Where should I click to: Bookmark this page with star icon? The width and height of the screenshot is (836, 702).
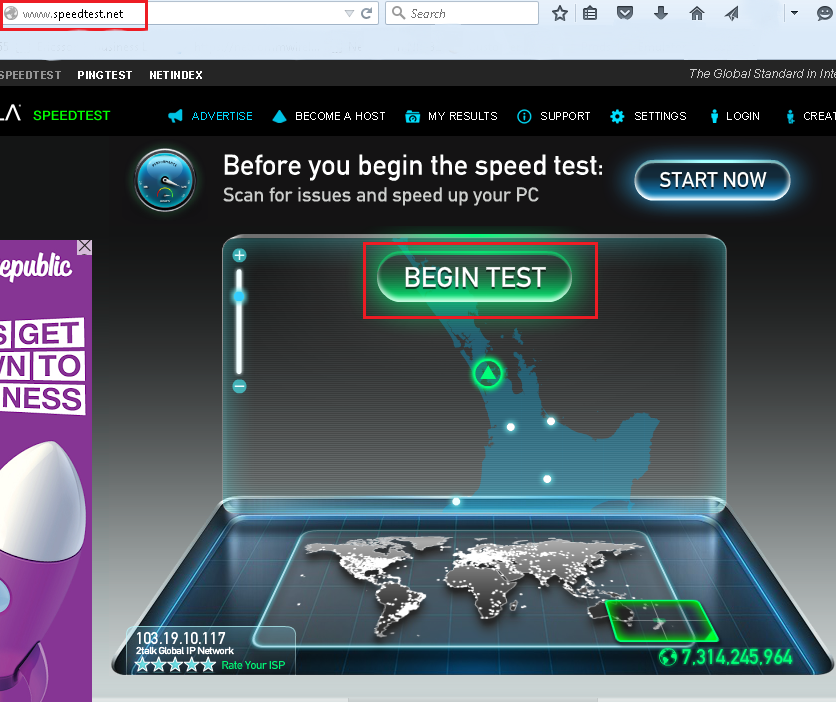(560, 13)
